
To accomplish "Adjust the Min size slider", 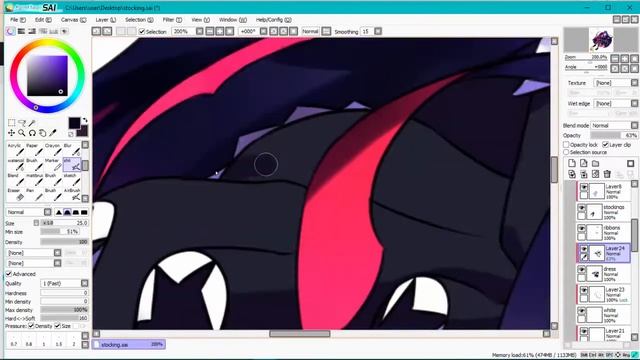I will click(60, 231).
